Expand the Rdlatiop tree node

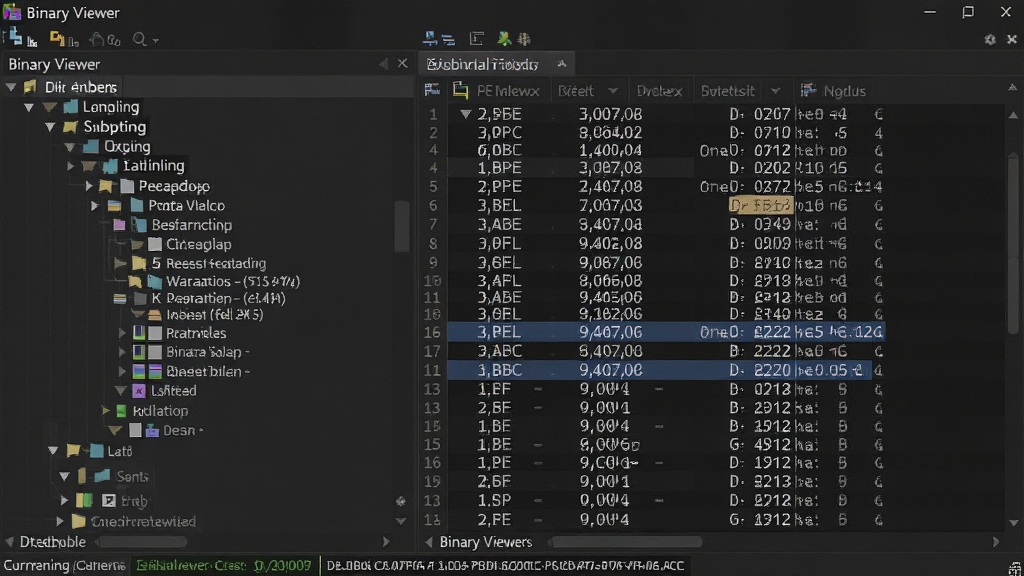click(x=106, y=411)
